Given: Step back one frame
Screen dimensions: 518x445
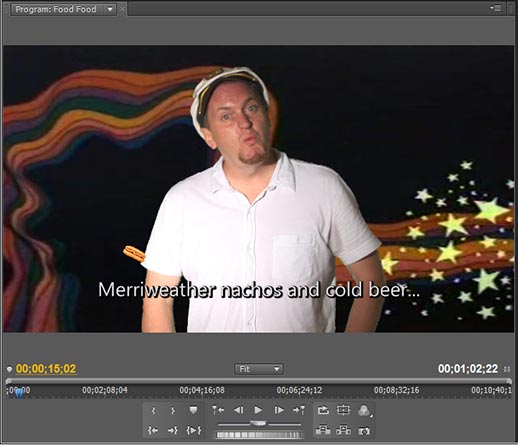Looking at the screenshot, I should [x=238, y=410].
